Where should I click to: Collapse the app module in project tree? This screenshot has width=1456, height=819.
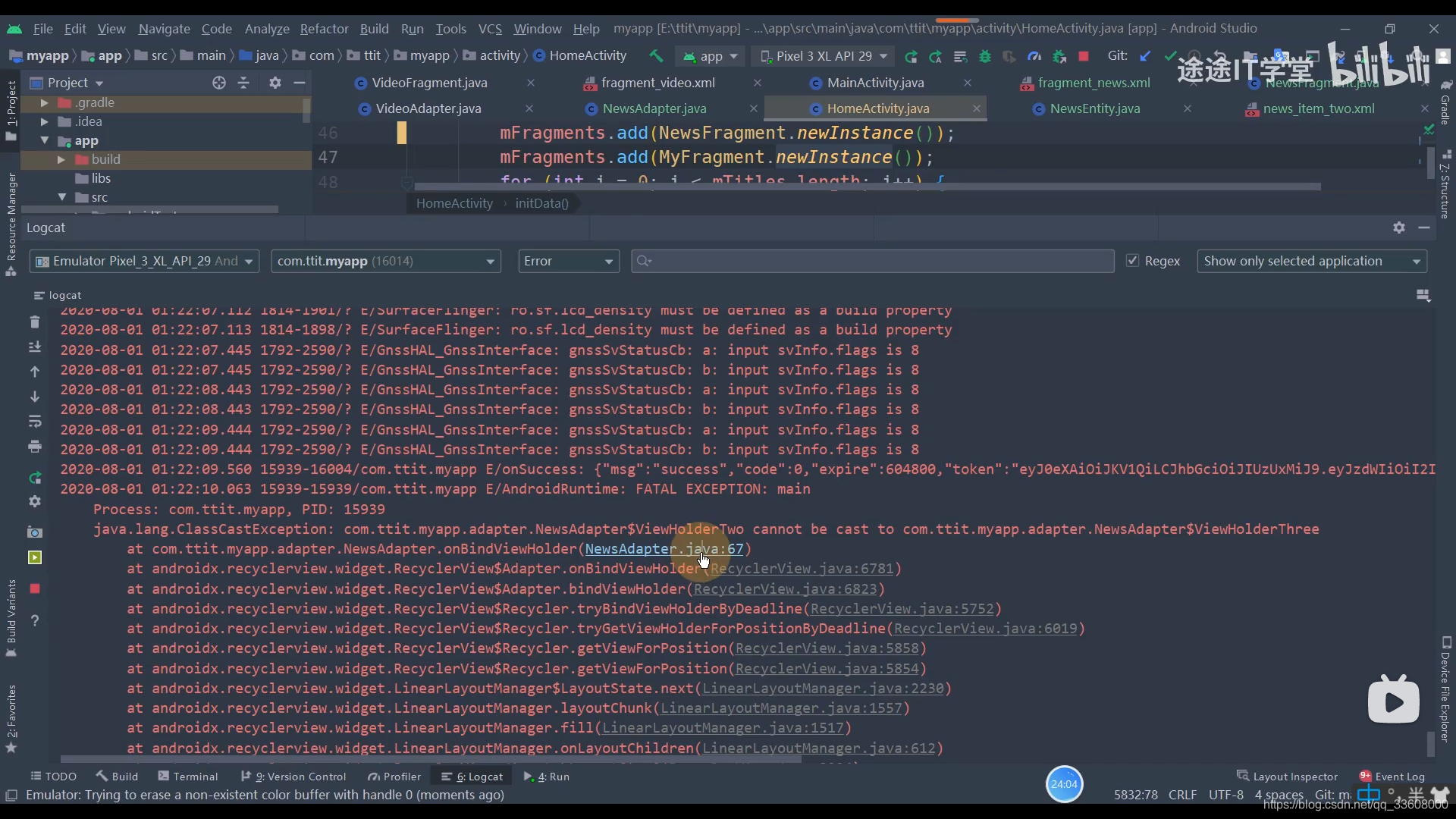(44, 140)
